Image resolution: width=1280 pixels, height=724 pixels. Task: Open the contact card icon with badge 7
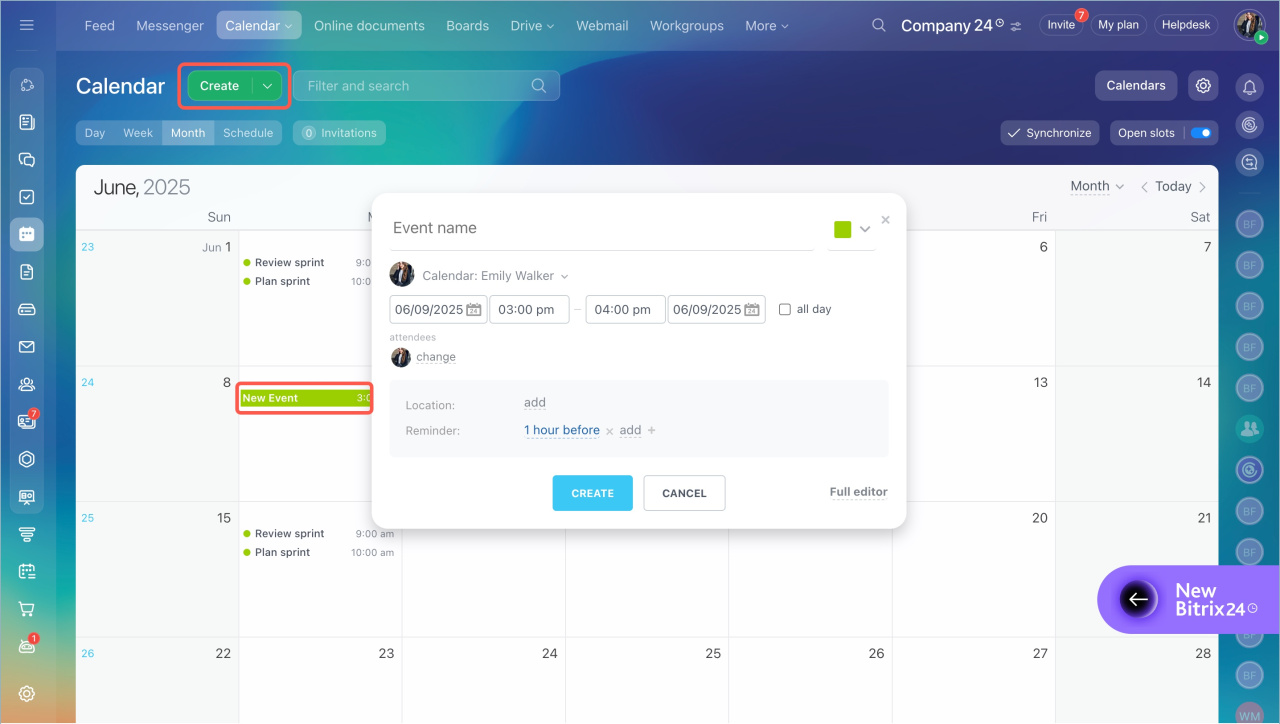pyautogui.click(x=27, y=421)
